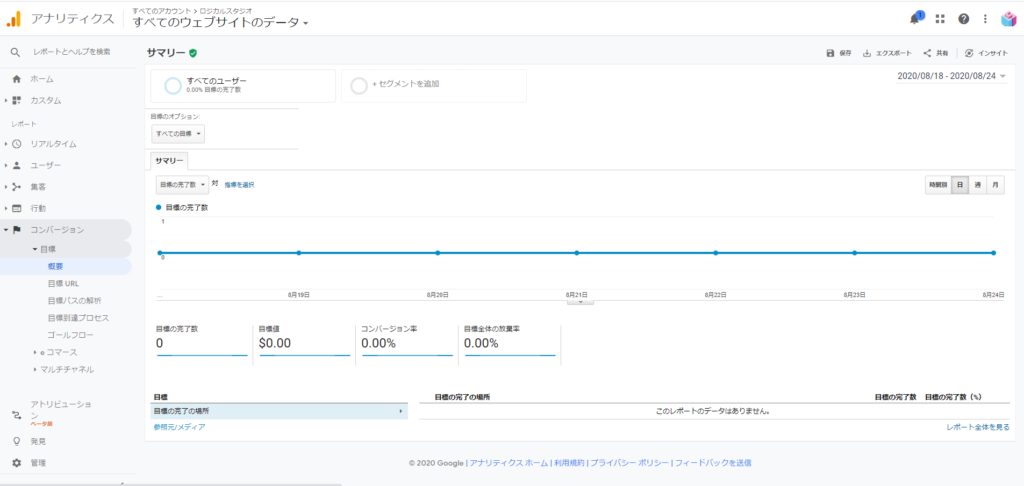Click the search magnifier icon in sidebar
The image size is (1024, 486).
[16, 52]
